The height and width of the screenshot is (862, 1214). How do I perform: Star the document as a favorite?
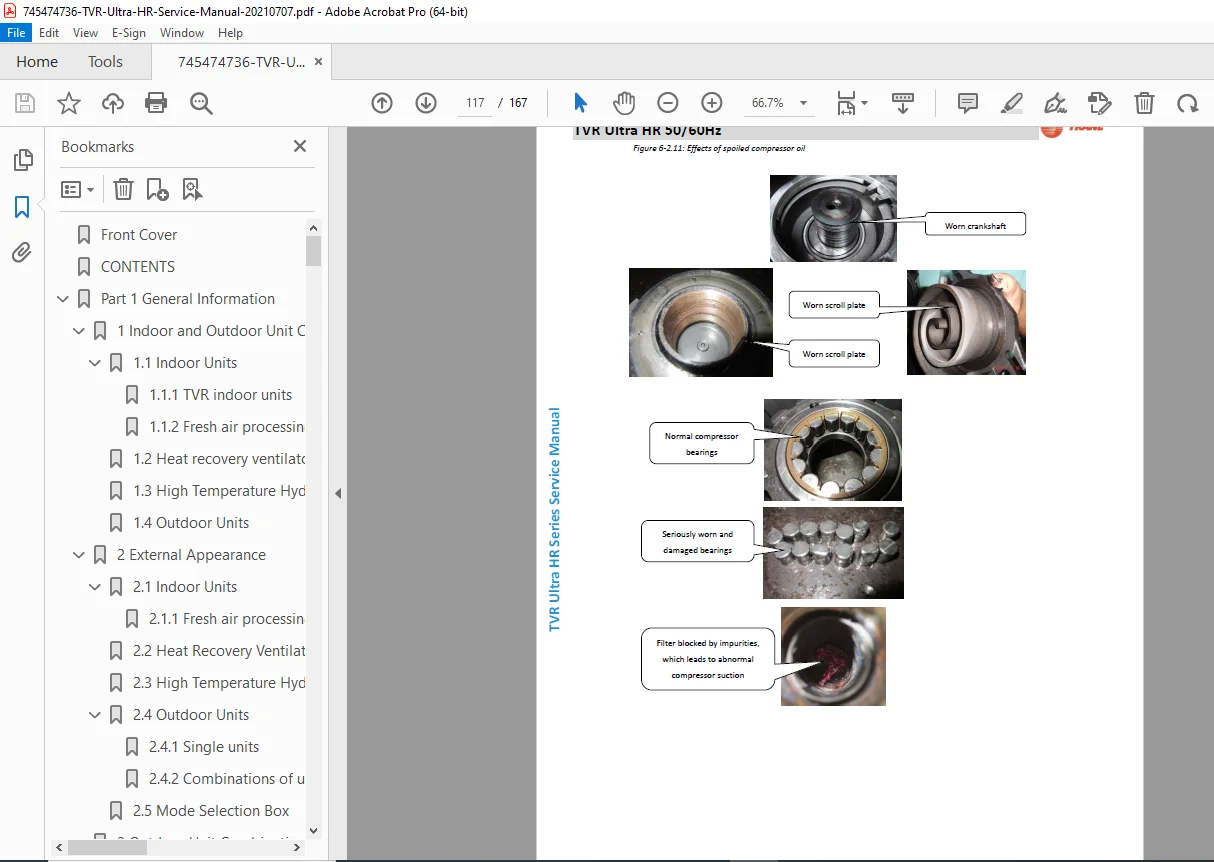68,103
